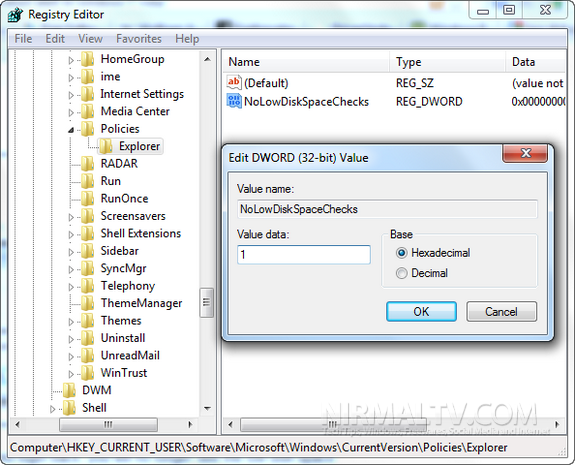Image resolution: width=575 pixels, height=465 pixels.
Task: Expand the Media Center node
Action: click(x=71, y=113)
